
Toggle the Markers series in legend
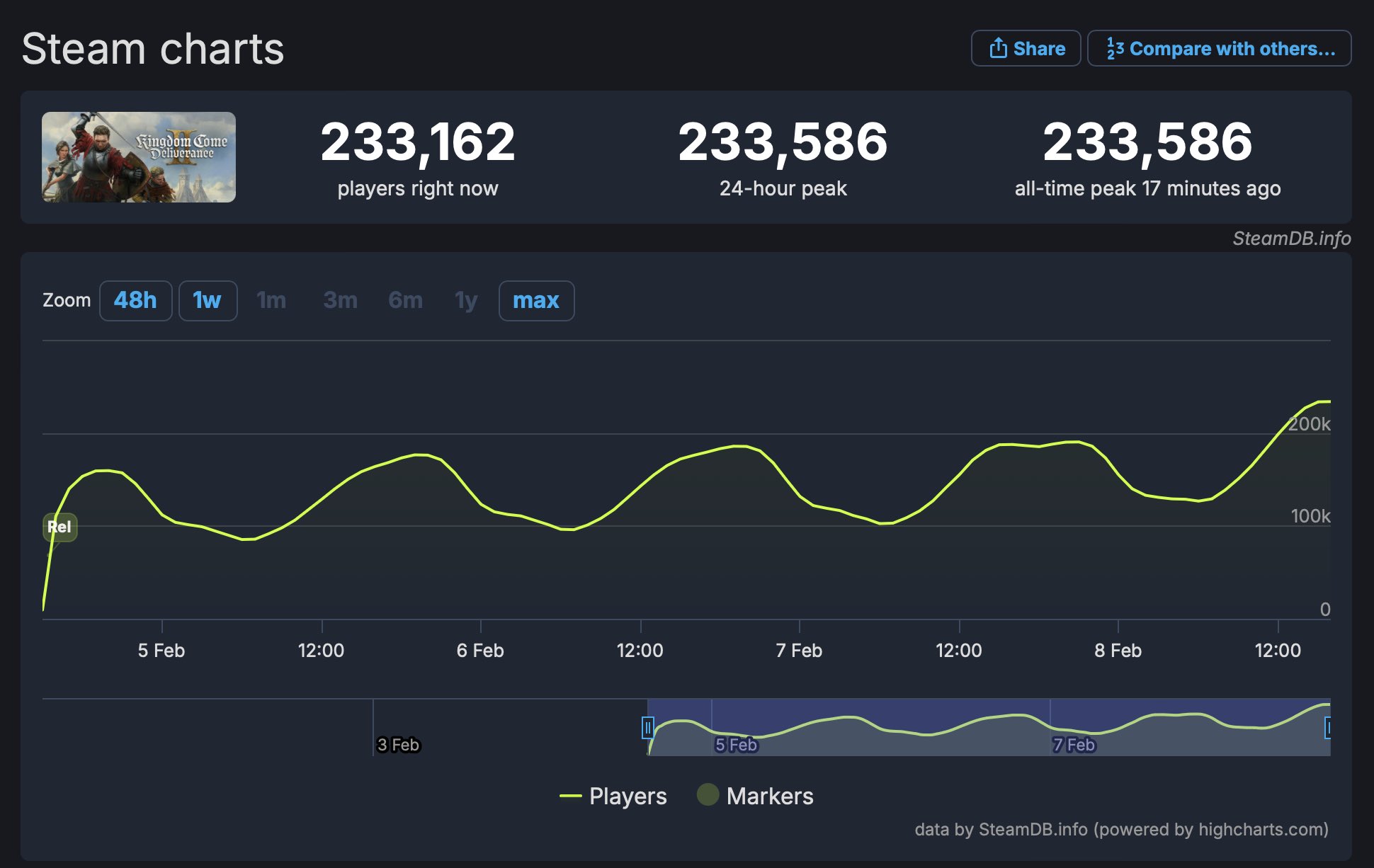coord(755,796)
